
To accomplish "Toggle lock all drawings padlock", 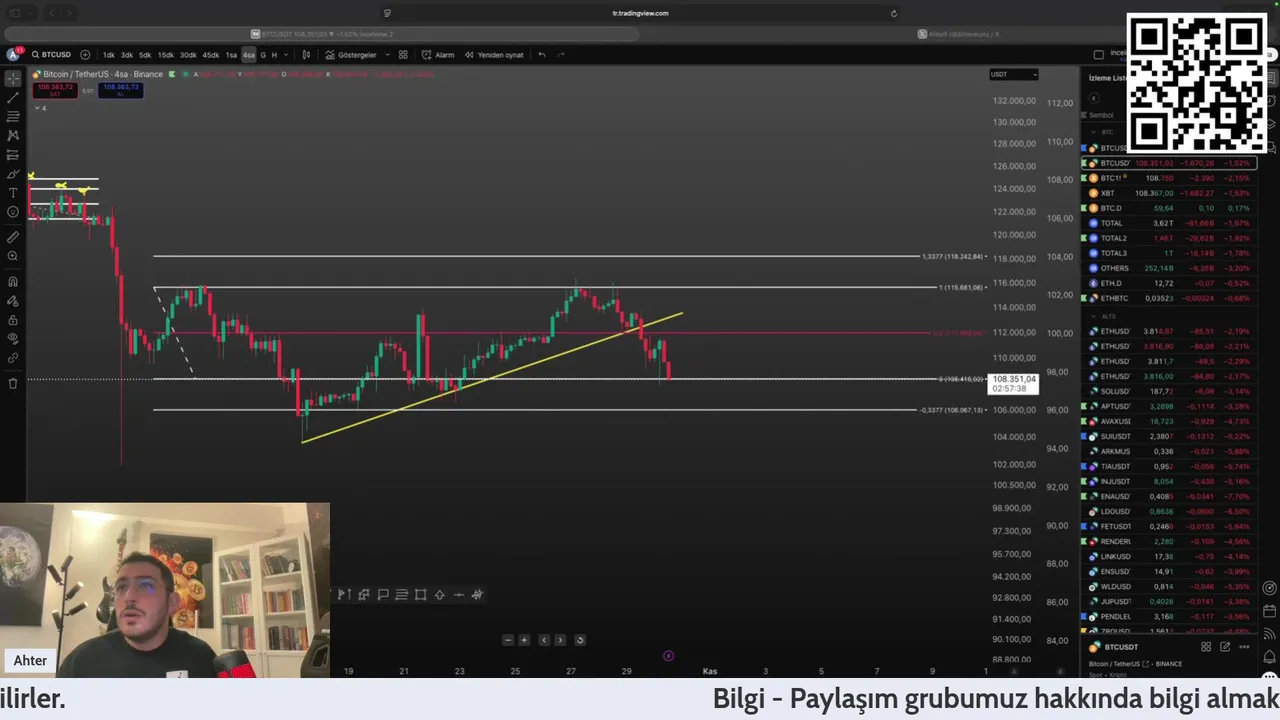I will [13, 320].
